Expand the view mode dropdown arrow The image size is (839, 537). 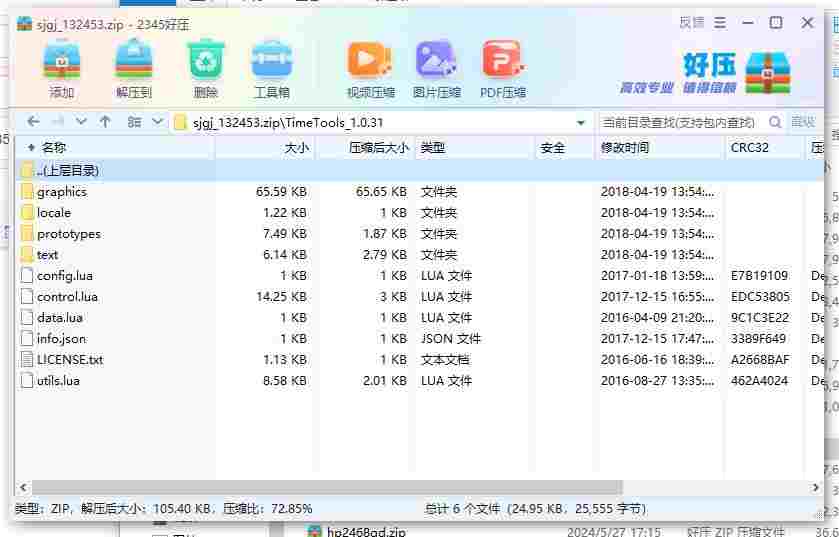coord(157,122)
